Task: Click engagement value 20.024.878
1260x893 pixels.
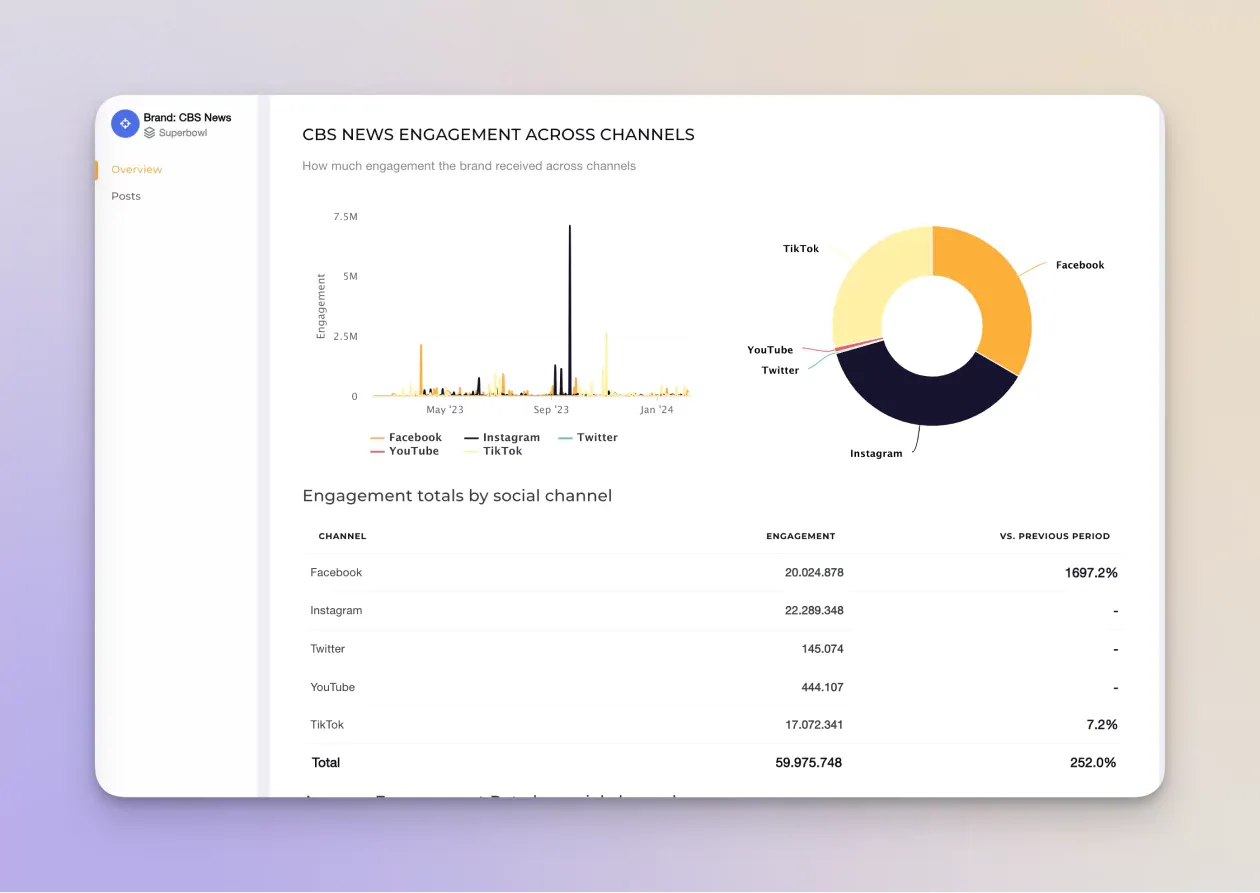Action: click(814, 573)
